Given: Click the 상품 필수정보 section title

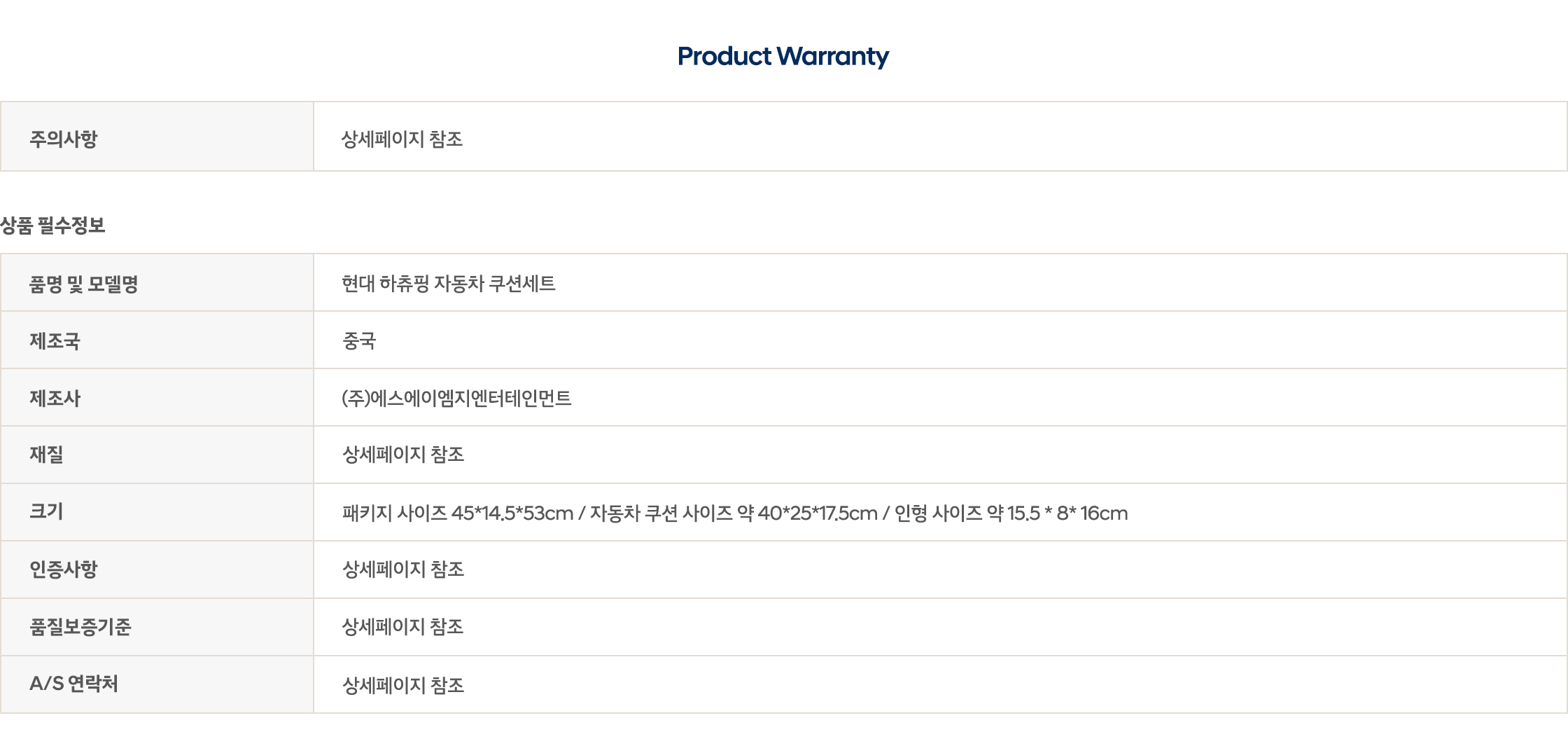Looking at the screenshot, I should click(x=52, y=225).
